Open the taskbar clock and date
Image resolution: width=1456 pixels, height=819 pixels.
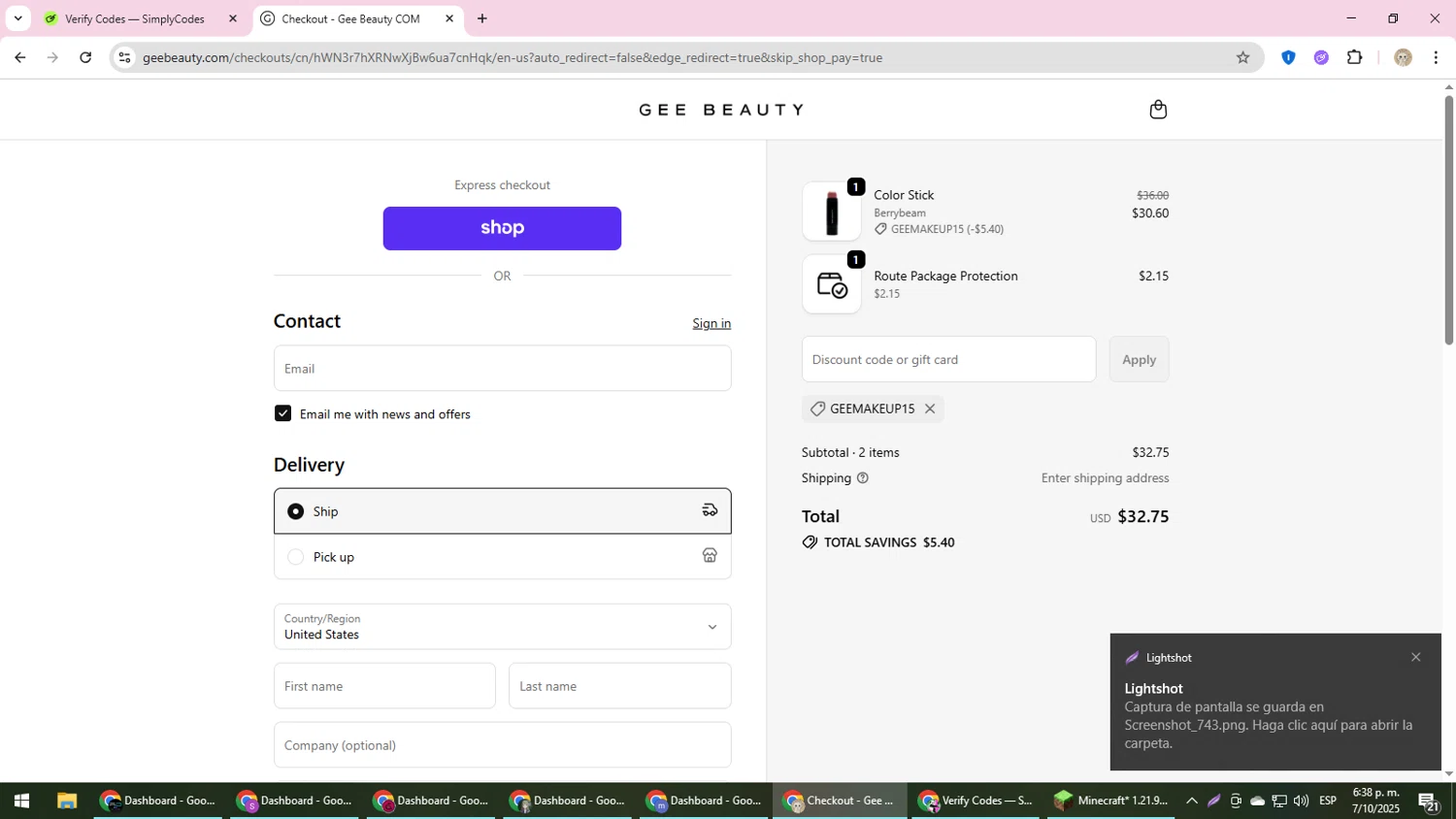[x=1374, y=802]
